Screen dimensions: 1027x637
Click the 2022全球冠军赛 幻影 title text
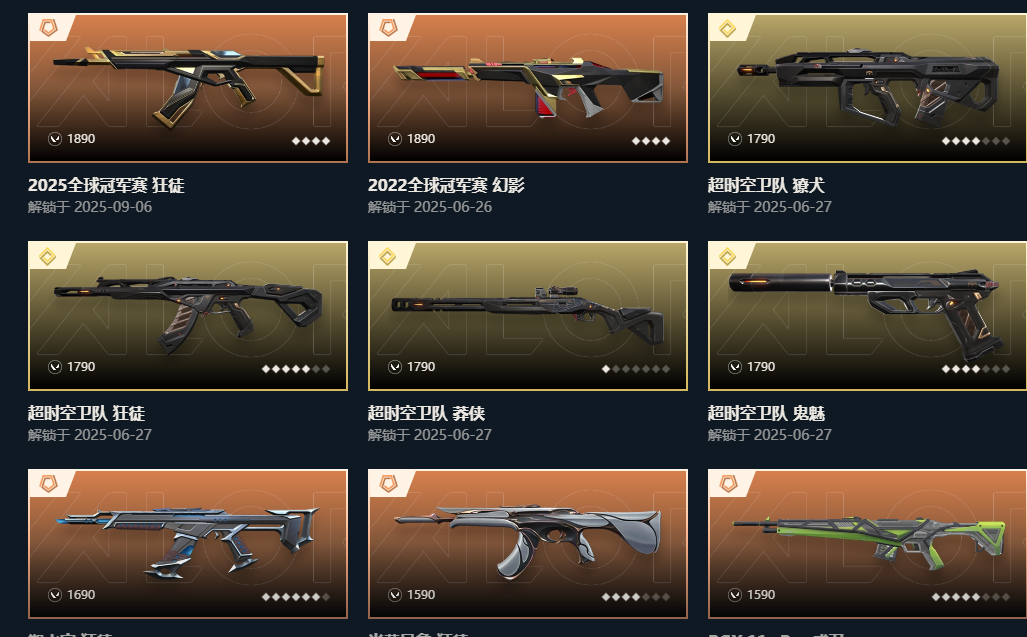(x=446, y=185)
